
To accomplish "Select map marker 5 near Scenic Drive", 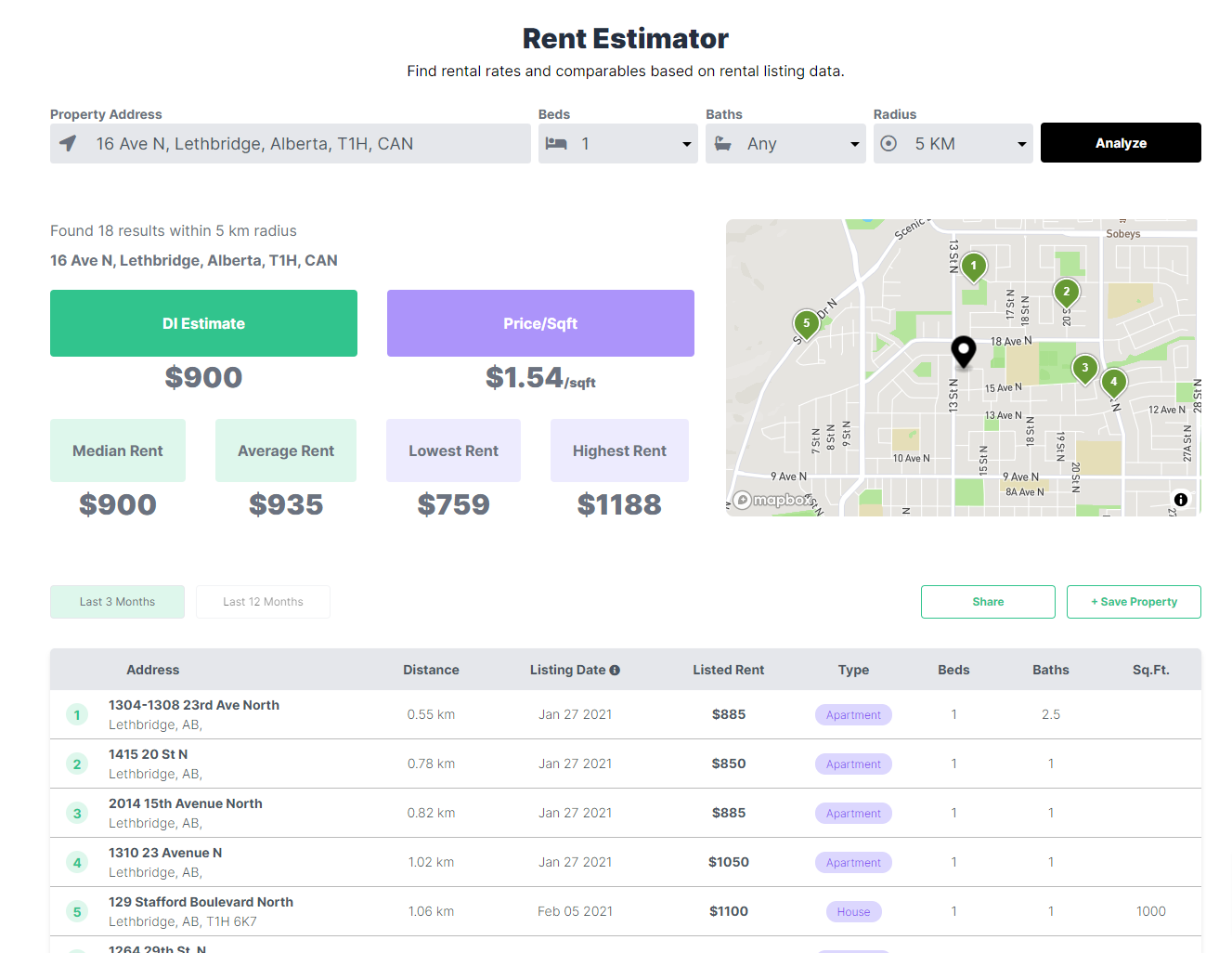I will coord(806,324).
